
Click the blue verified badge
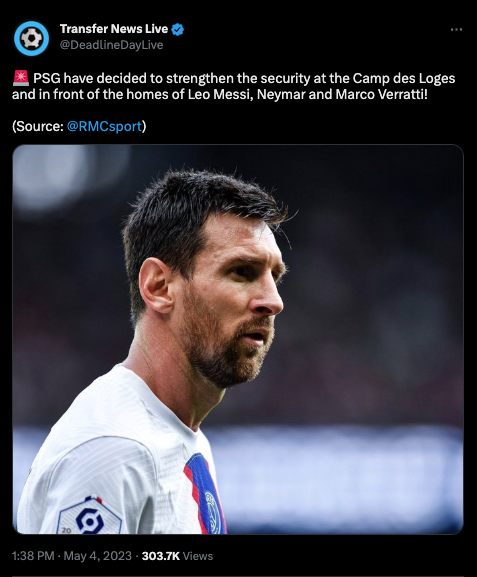tap(178, 29)
